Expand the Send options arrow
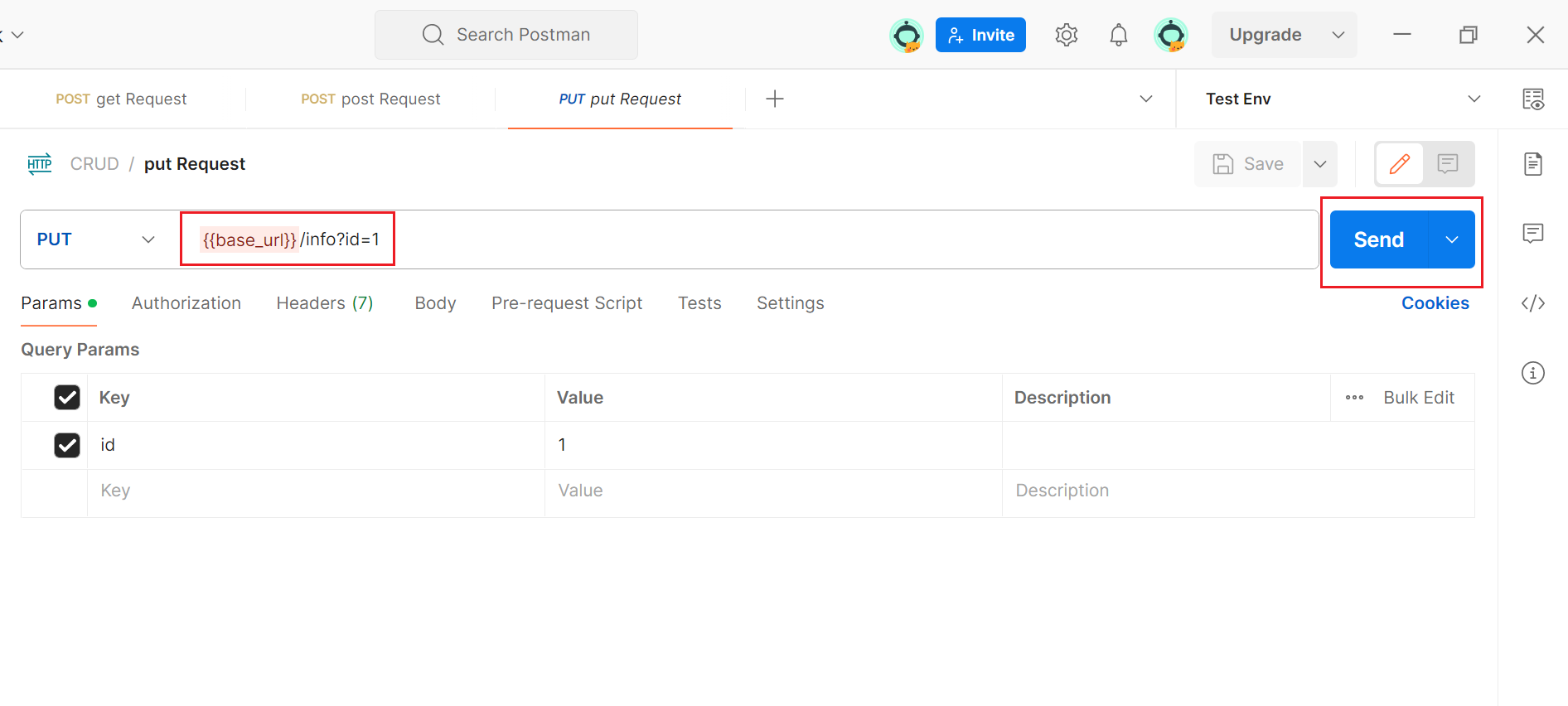 point(1452,239)
